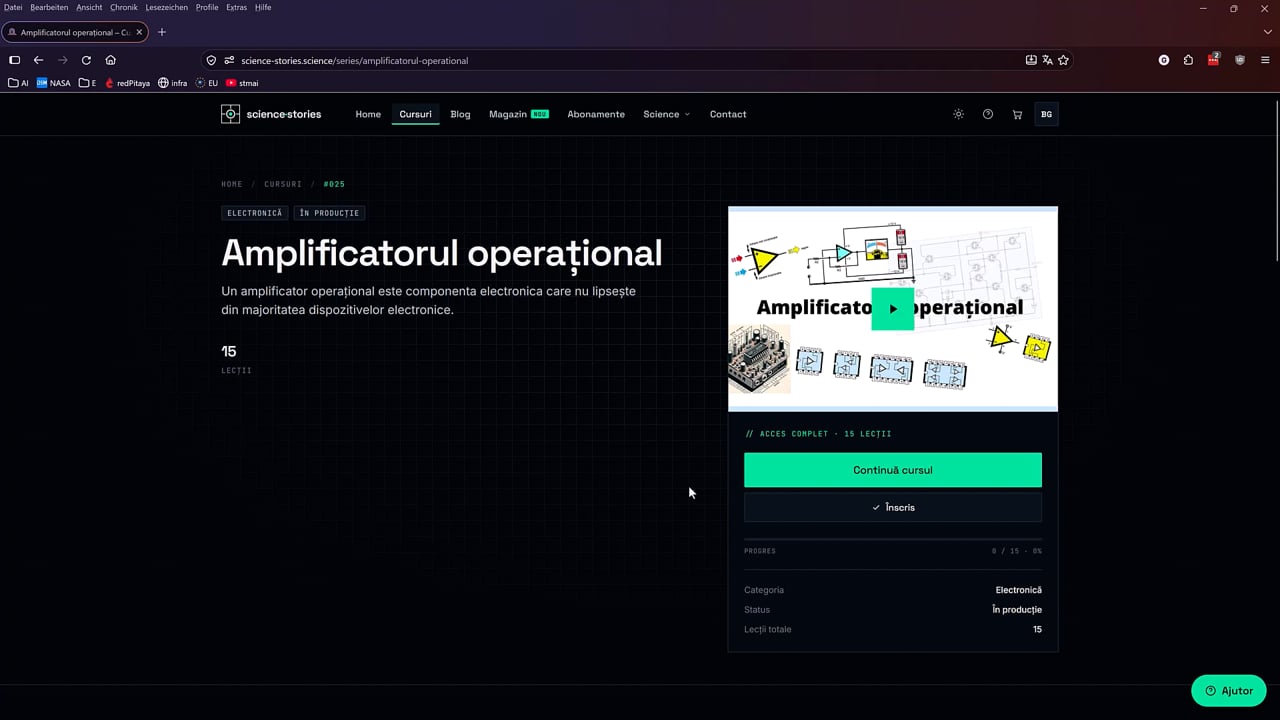Click the HOME breadcrumb link

click(x=232, y=184)
